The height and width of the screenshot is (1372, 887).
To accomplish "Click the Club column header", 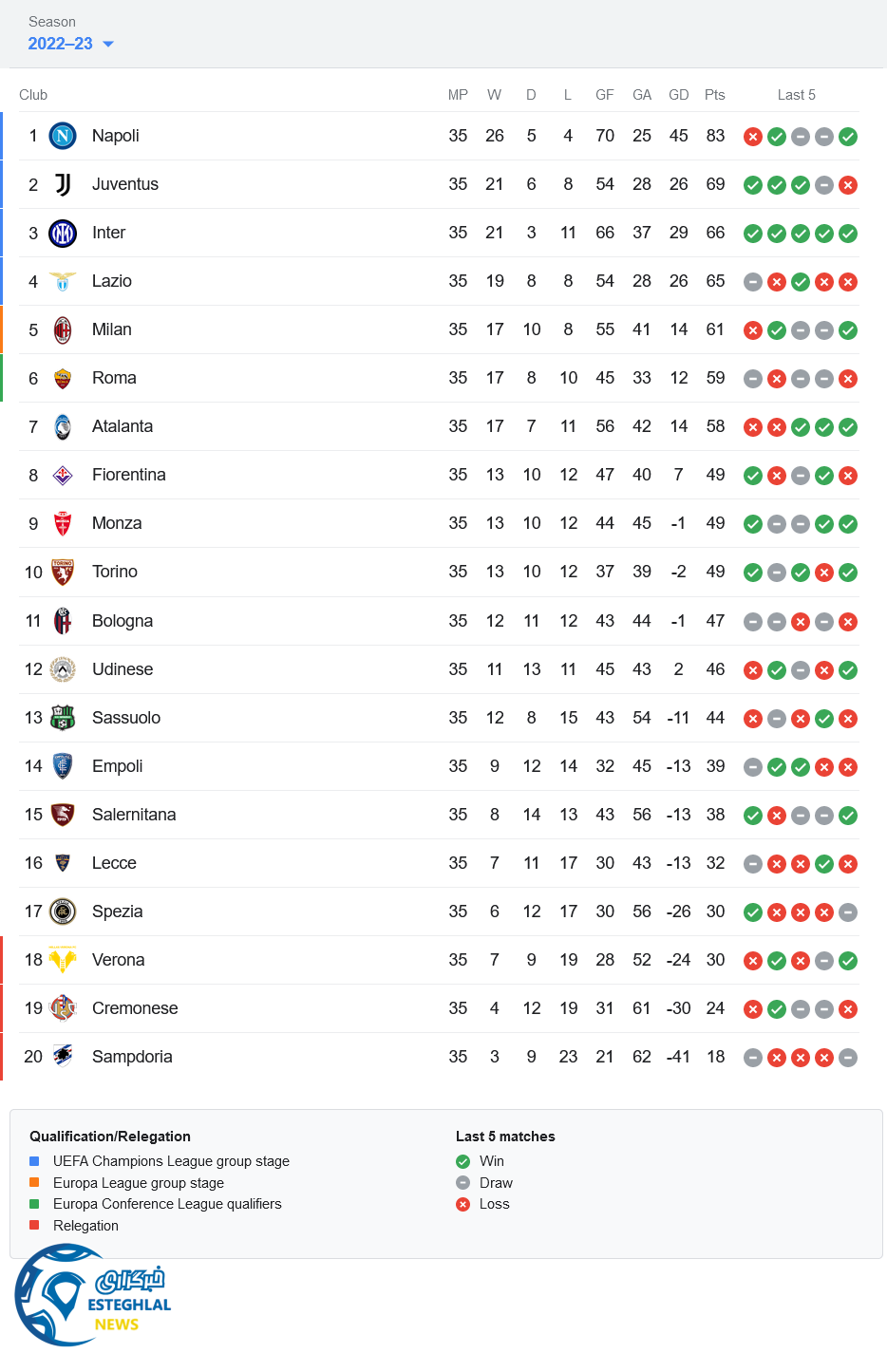I will click(33, 95).
